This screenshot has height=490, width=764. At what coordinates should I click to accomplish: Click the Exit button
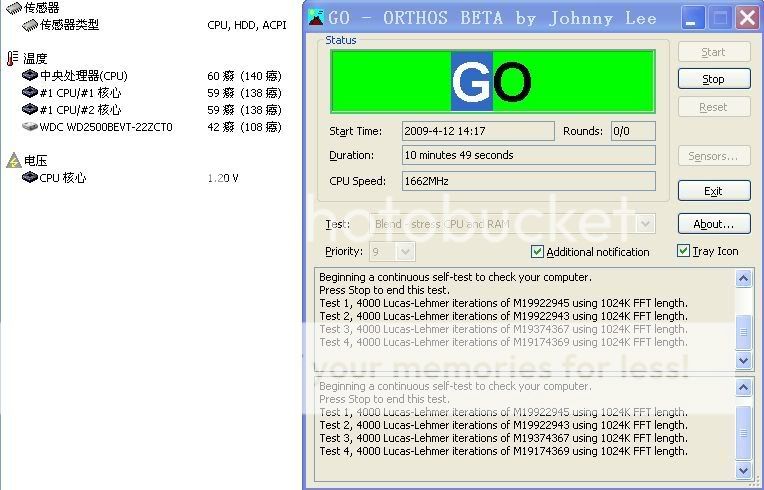(x=714, y=191)
